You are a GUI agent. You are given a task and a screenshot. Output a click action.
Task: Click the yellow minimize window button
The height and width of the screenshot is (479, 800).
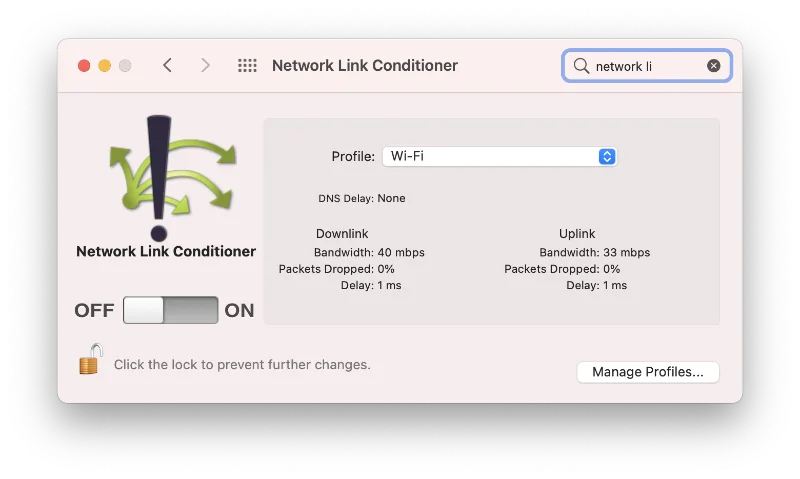tap(105, 66)
